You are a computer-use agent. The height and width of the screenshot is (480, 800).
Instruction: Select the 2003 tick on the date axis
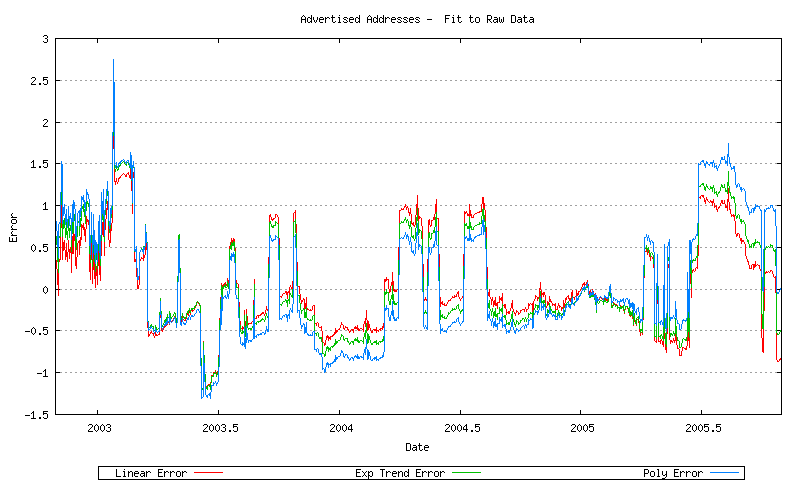[x=97, y=428]
